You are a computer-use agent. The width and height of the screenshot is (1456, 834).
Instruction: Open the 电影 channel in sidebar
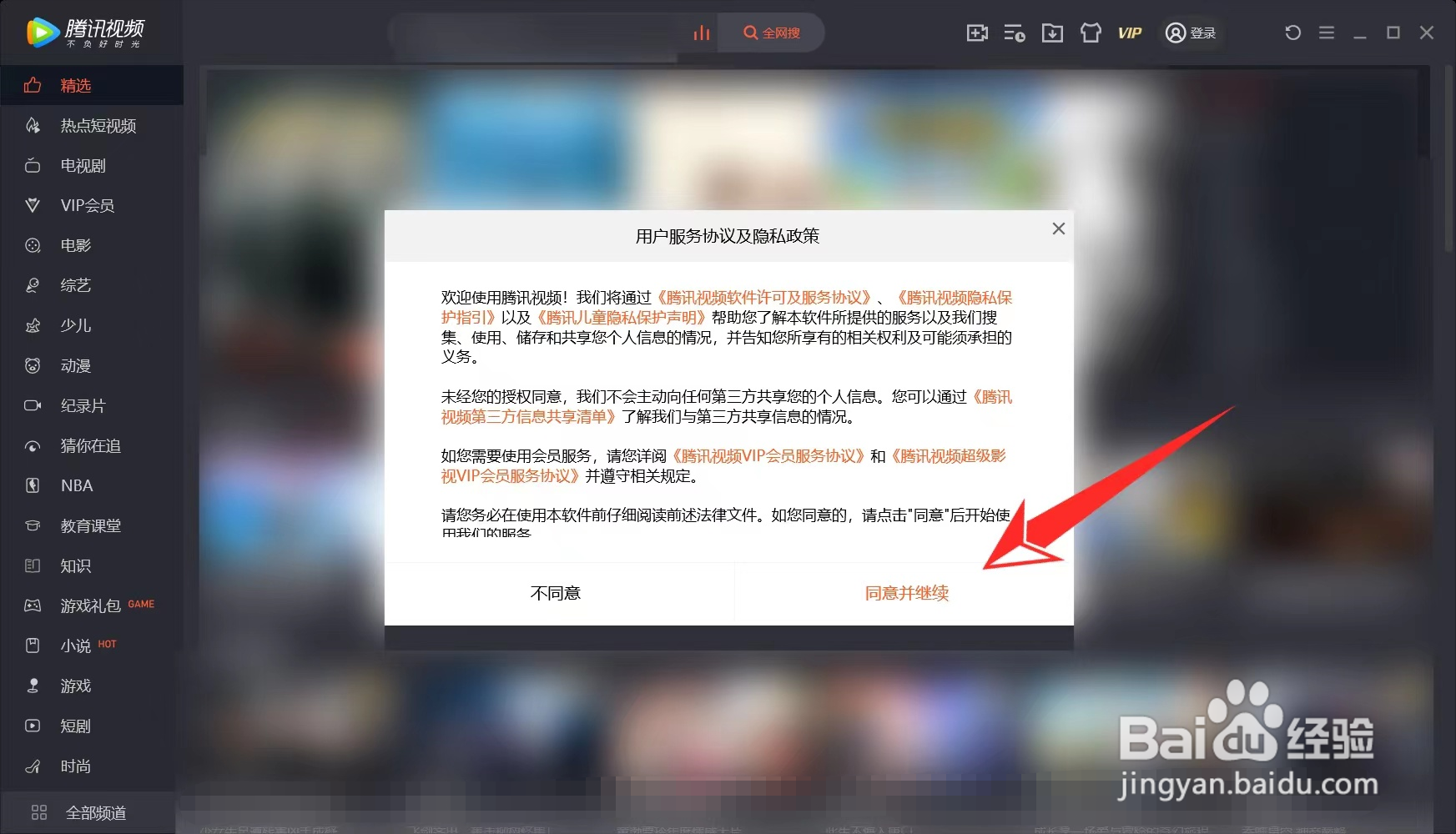[75, 245]
